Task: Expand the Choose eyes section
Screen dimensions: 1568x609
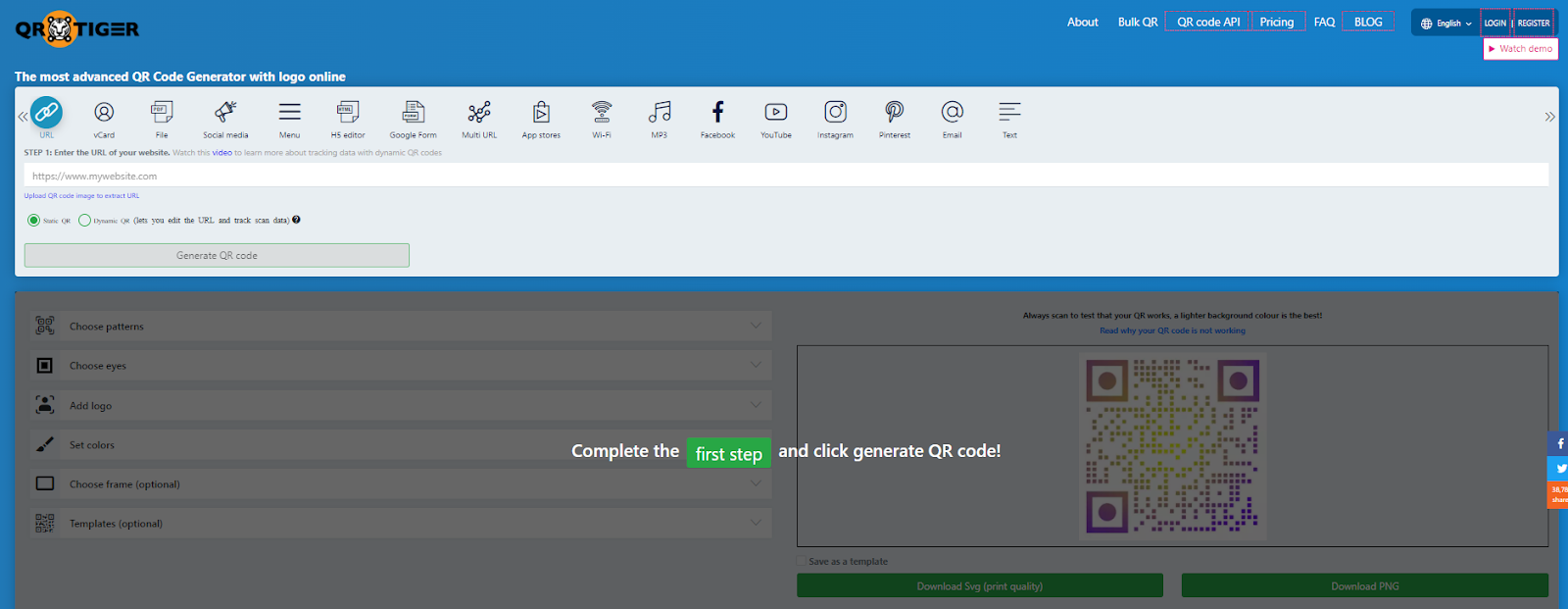Action: [x=400, y=366]
